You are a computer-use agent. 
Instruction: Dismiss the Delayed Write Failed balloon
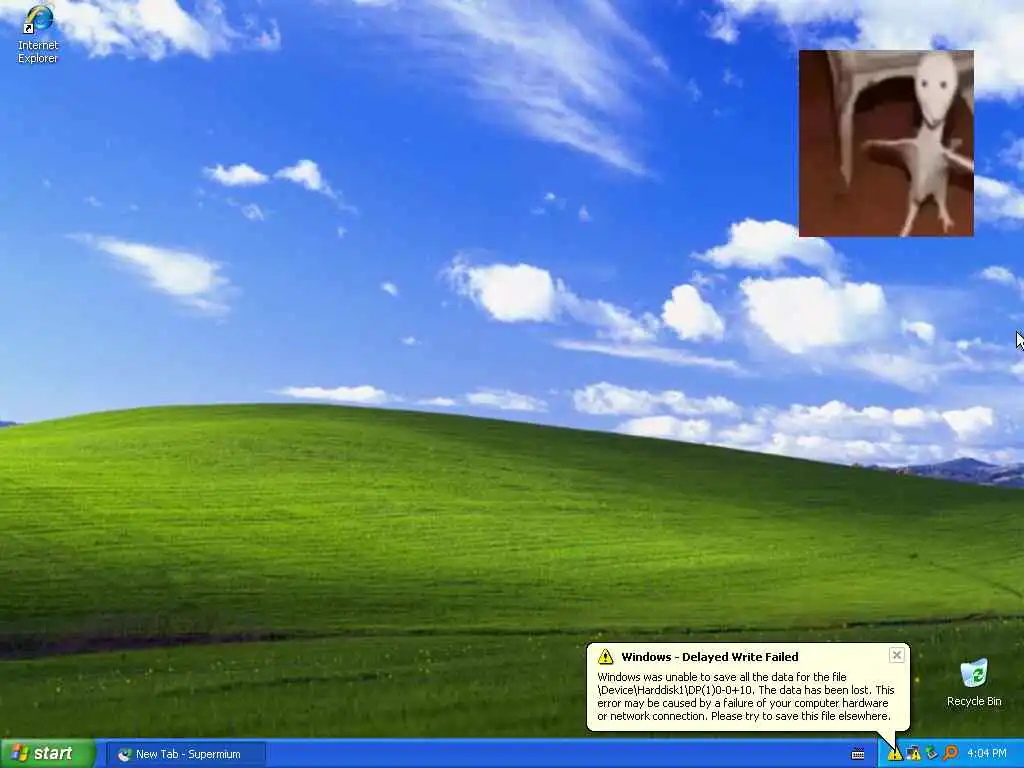tap(897, 655)
